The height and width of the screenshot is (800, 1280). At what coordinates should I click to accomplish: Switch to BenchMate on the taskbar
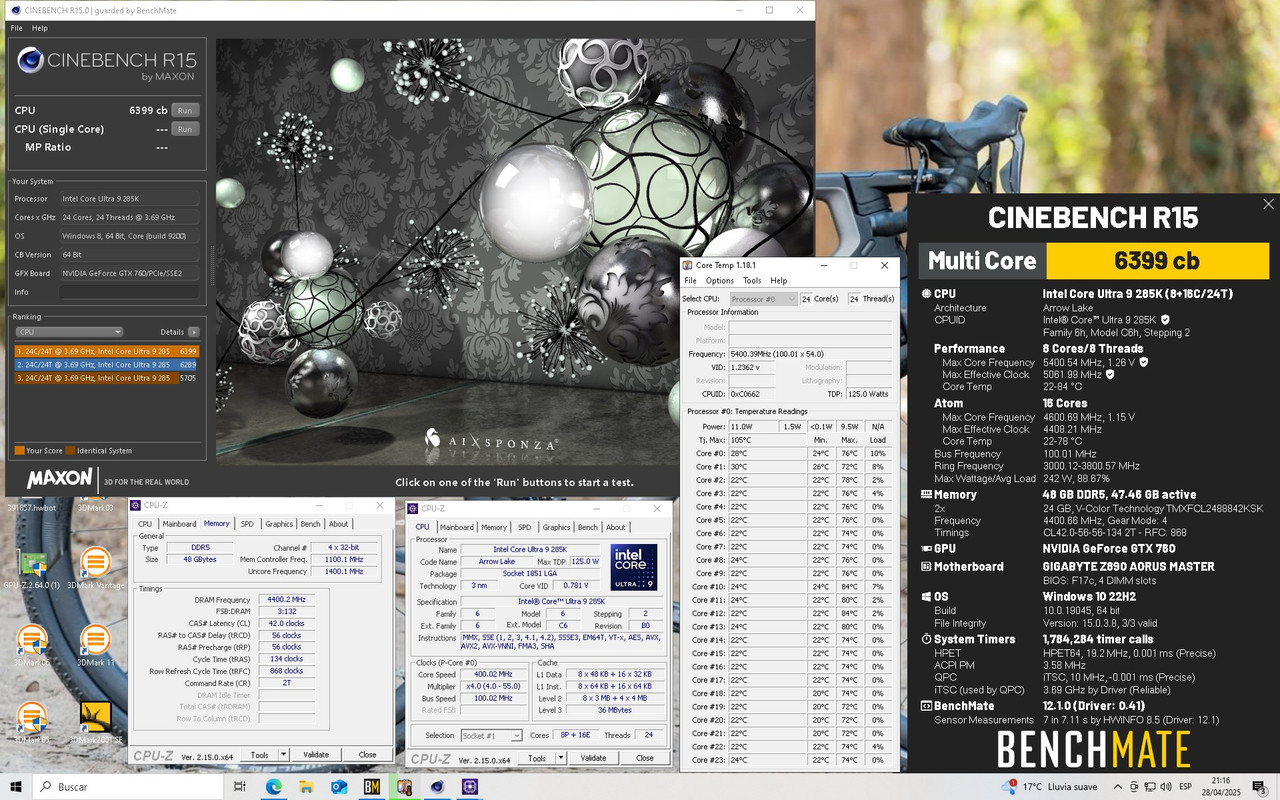[372, 787]
